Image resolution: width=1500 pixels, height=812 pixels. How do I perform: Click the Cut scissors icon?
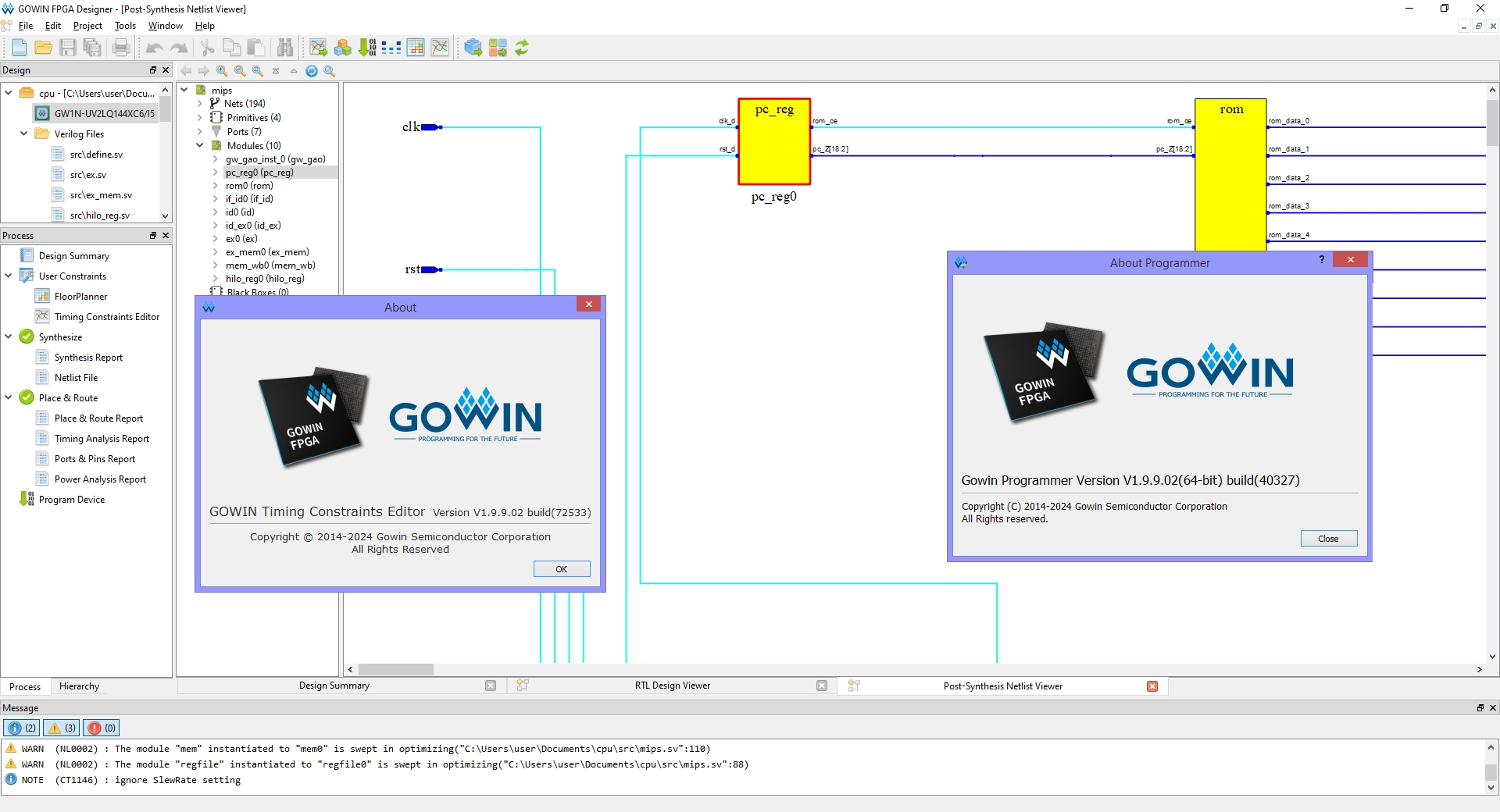[208, 48]
